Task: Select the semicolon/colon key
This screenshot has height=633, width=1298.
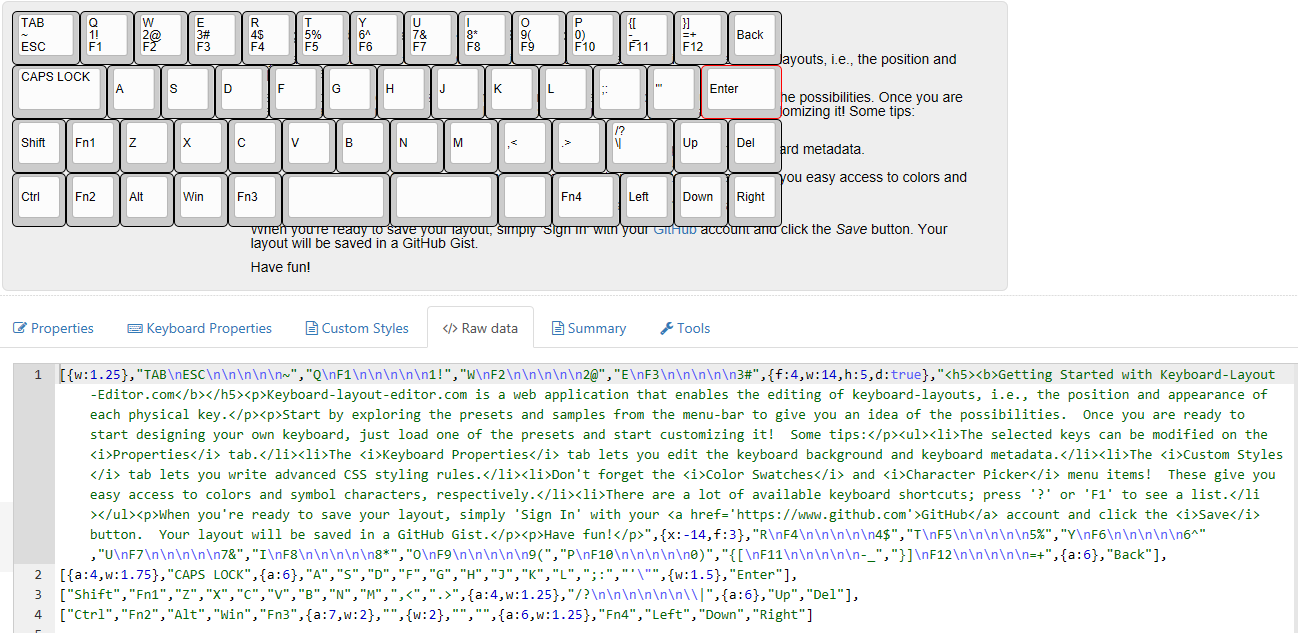Action: (x=620, y=92)
